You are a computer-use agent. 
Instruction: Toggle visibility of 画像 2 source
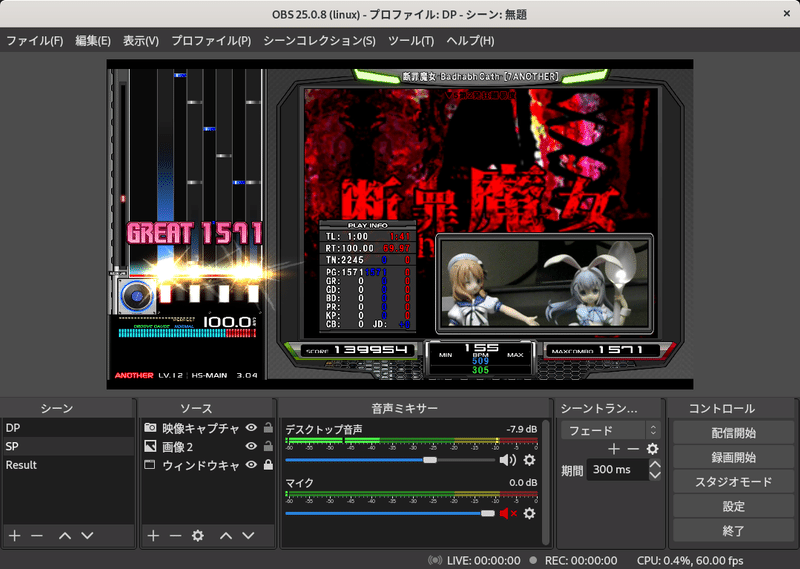[x=251, y=446]
